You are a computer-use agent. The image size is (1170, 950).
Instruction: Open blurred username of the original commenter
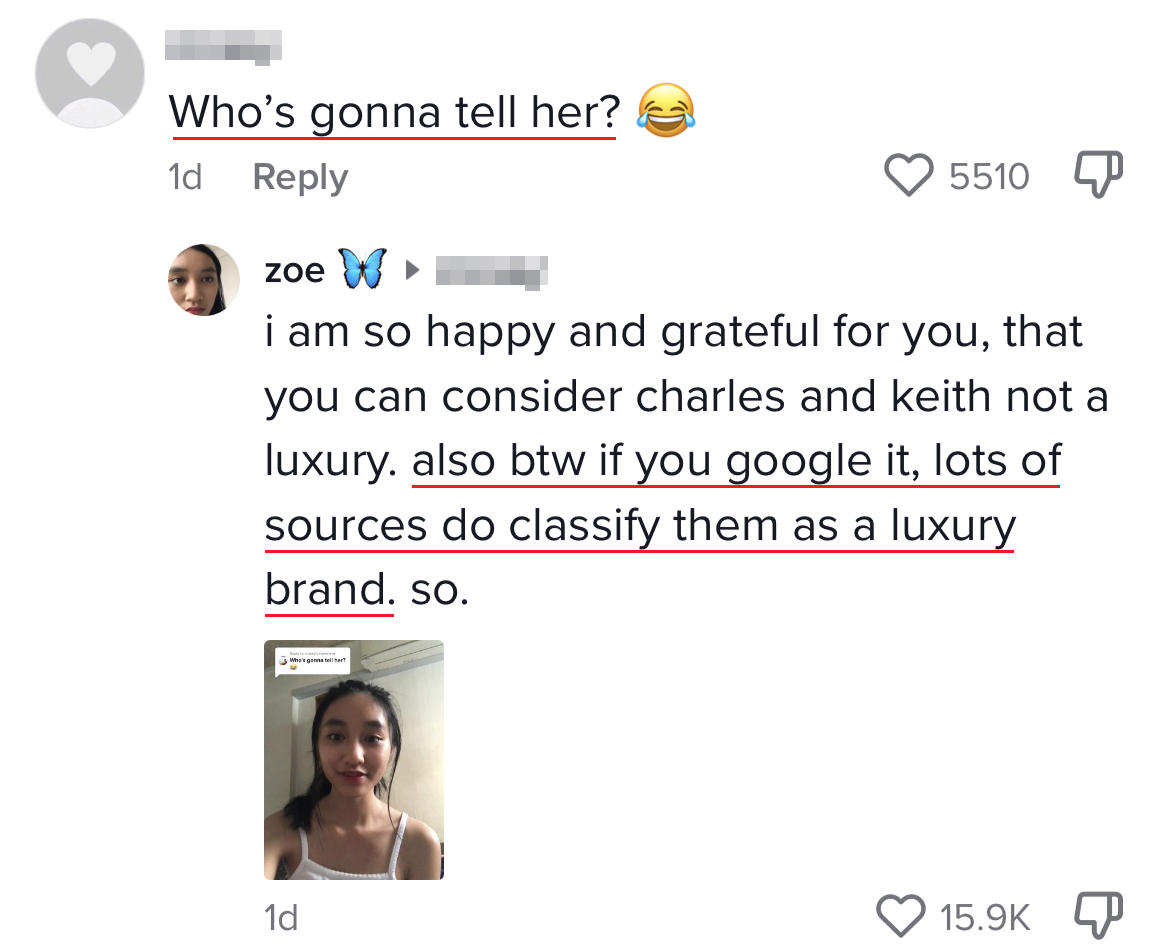(222, 46)
